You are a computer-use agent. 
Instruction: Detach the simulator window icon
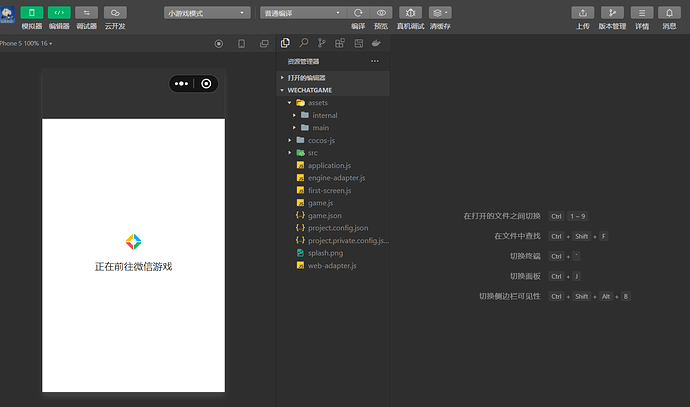264,44
